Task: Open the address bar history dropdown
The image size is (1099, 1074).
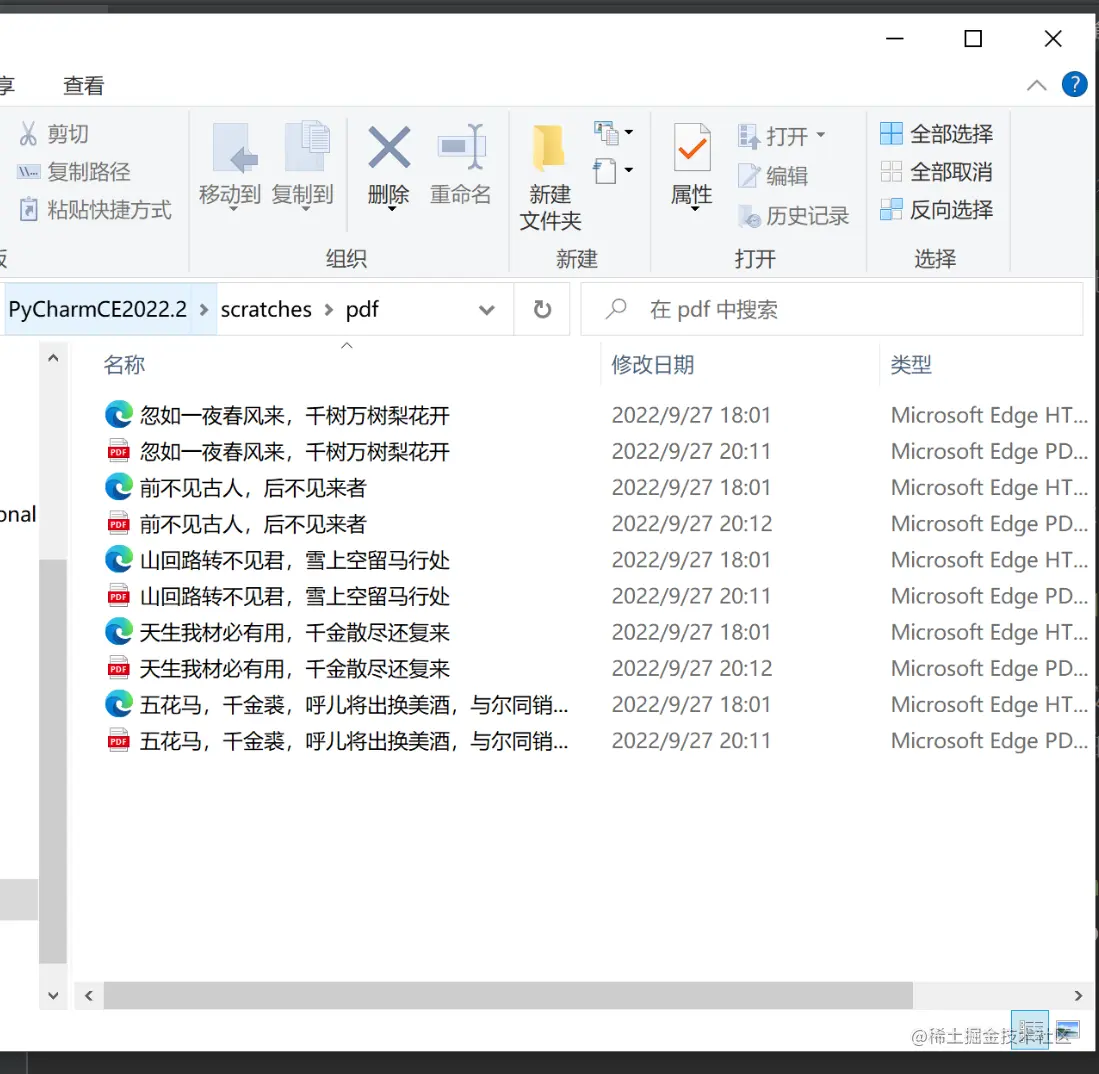Action: 486,309
